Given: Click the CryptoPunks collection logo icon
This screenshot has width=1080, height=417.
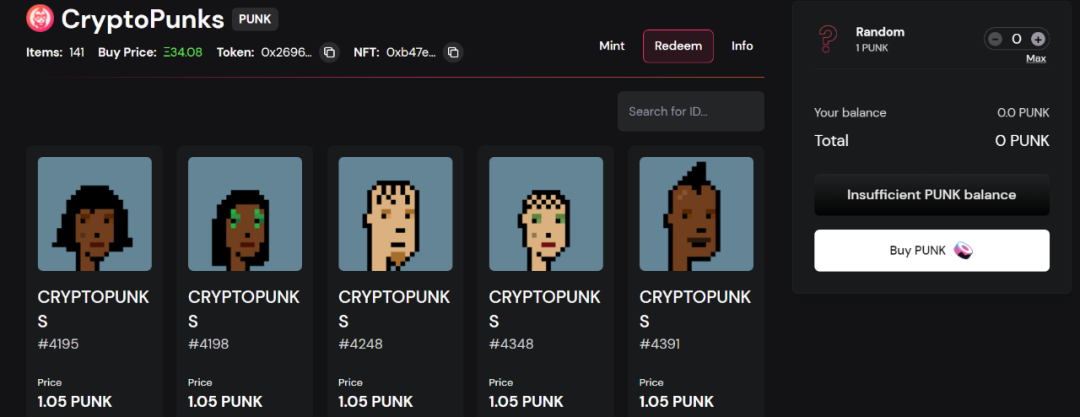Looking at the screenshot, I should [40, 19].
